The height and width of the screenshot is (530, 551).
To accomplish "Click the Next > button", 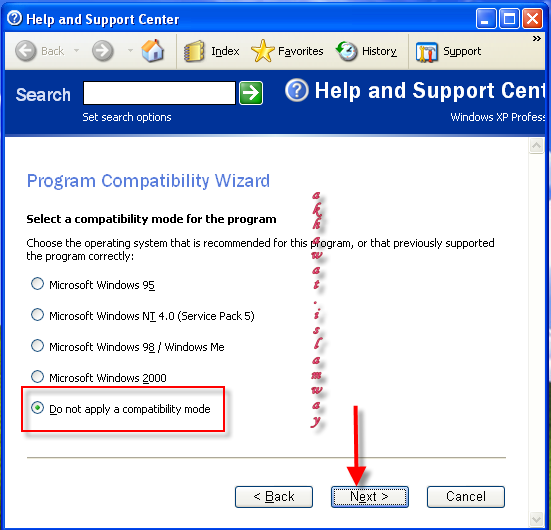I will click(x=370, y=497).
